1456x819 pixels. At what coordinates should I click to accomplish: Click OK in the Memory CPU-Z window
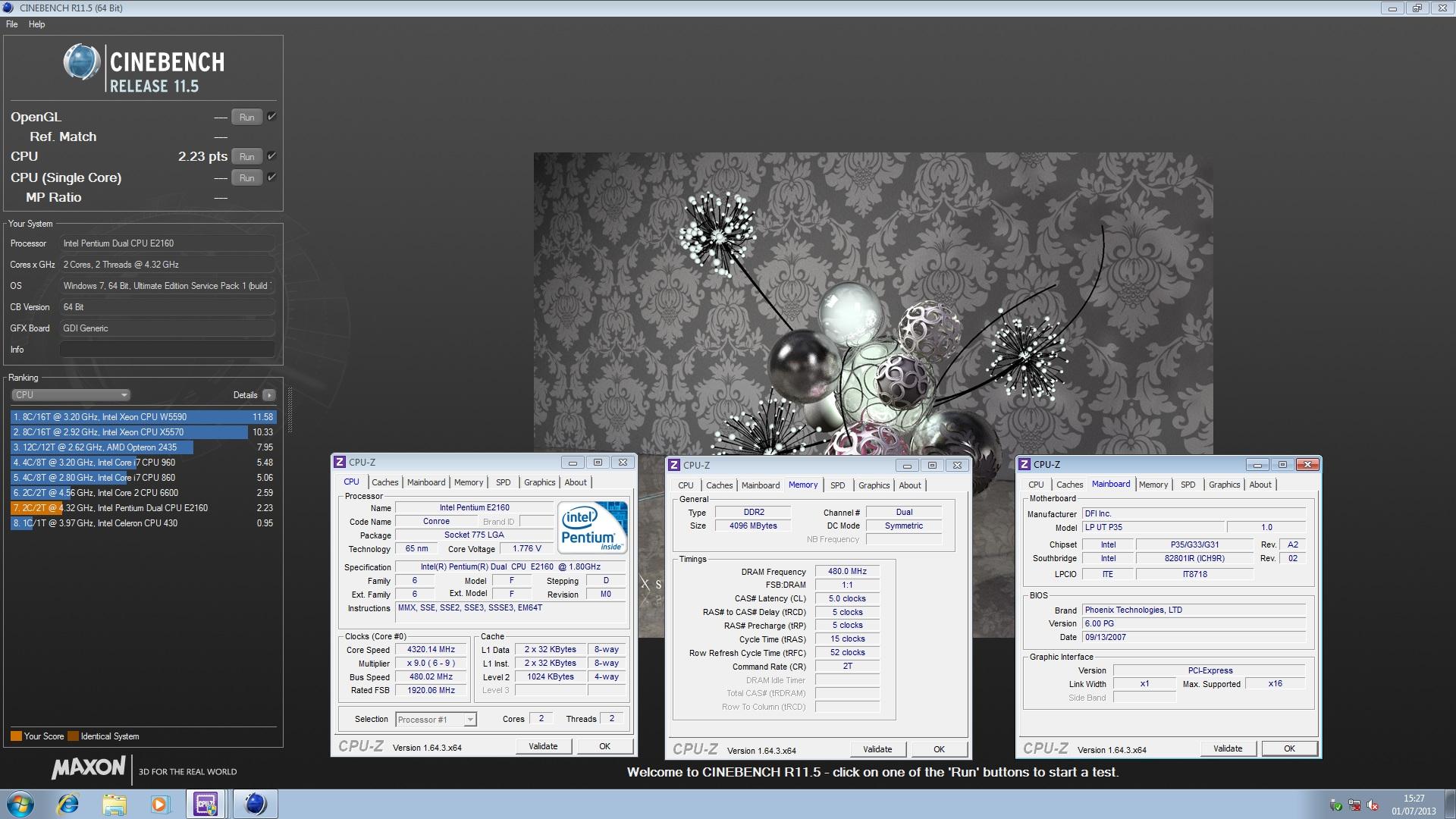(939, 749)
